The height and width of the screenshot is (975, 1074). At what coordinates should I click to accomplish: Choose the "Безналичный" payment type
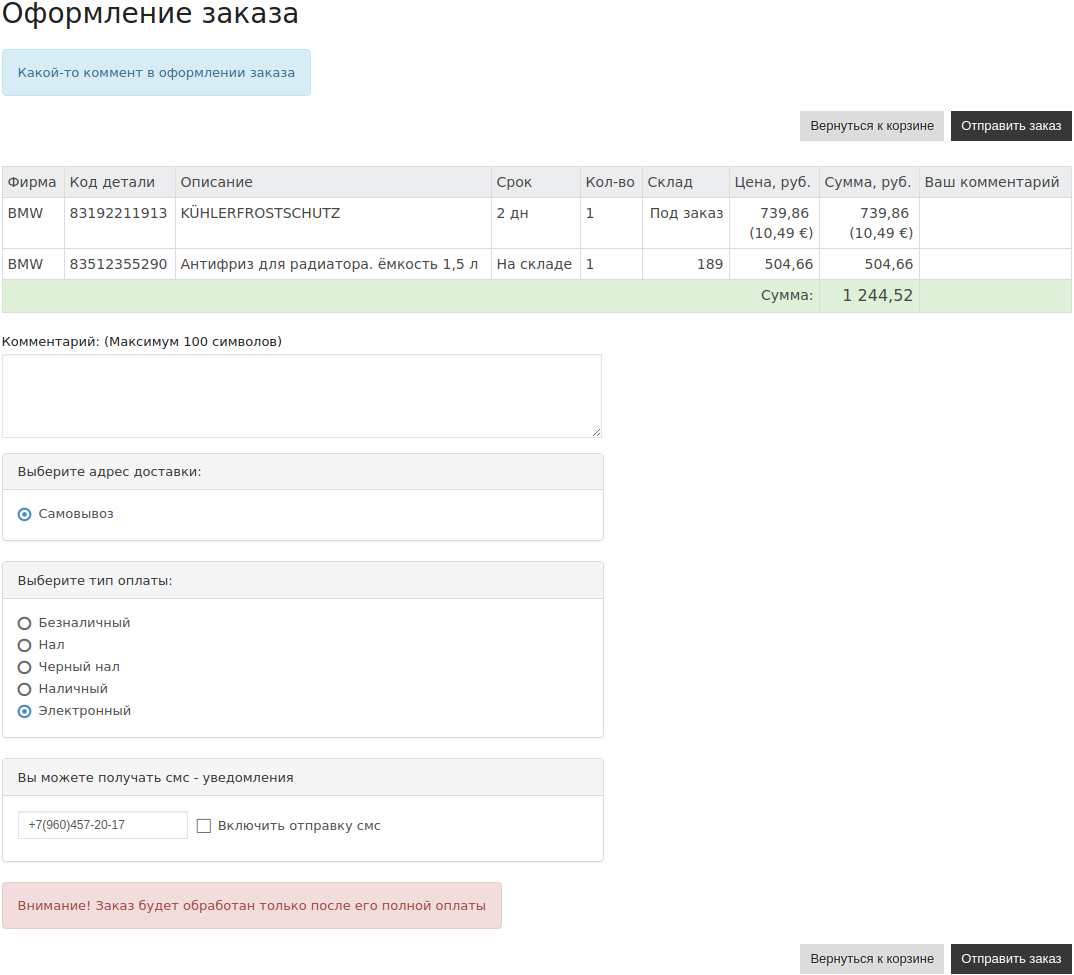[x=25, y=623]
